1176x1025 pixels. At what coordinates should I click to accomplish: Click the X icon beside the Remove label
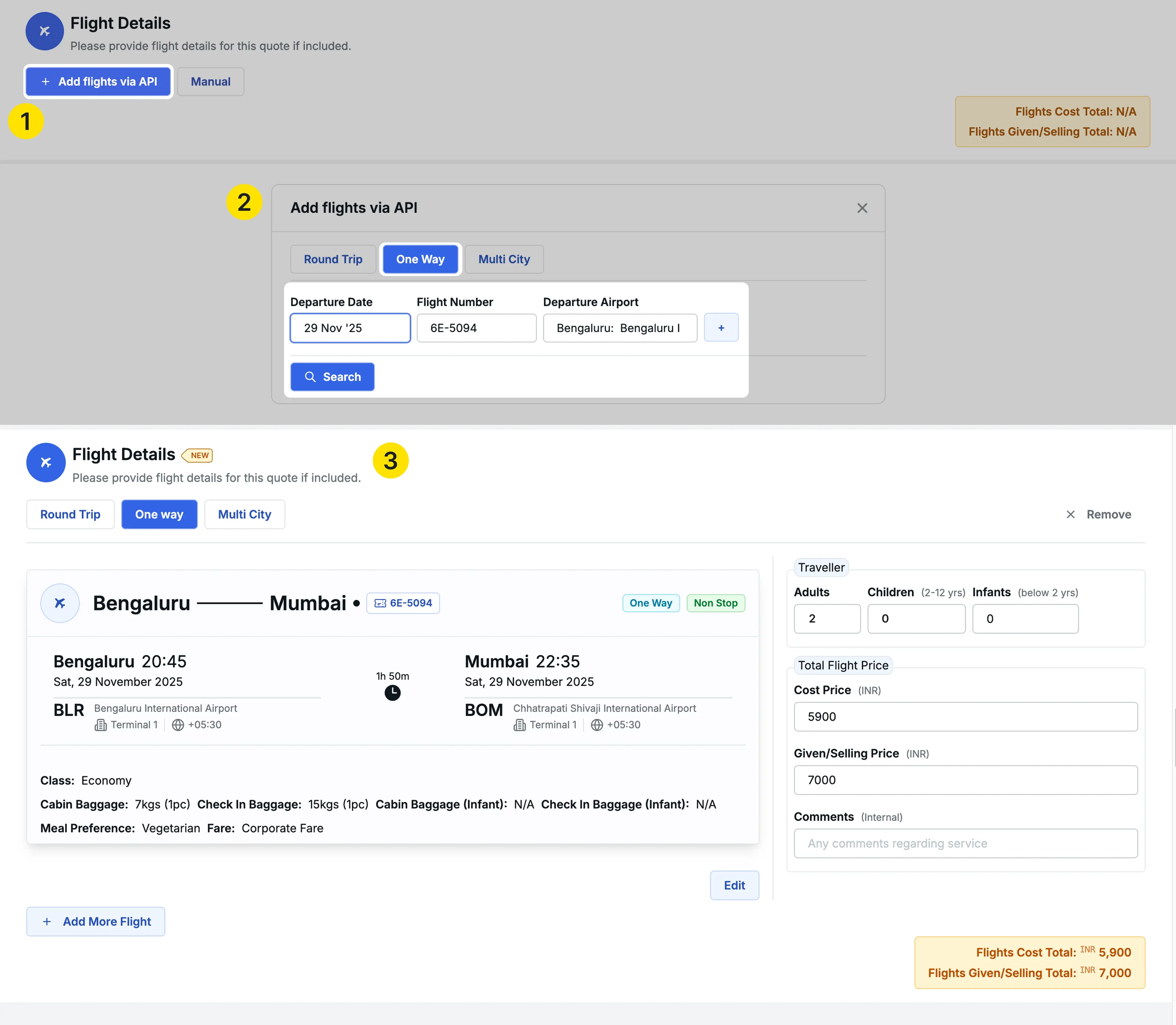(1070, 514)
